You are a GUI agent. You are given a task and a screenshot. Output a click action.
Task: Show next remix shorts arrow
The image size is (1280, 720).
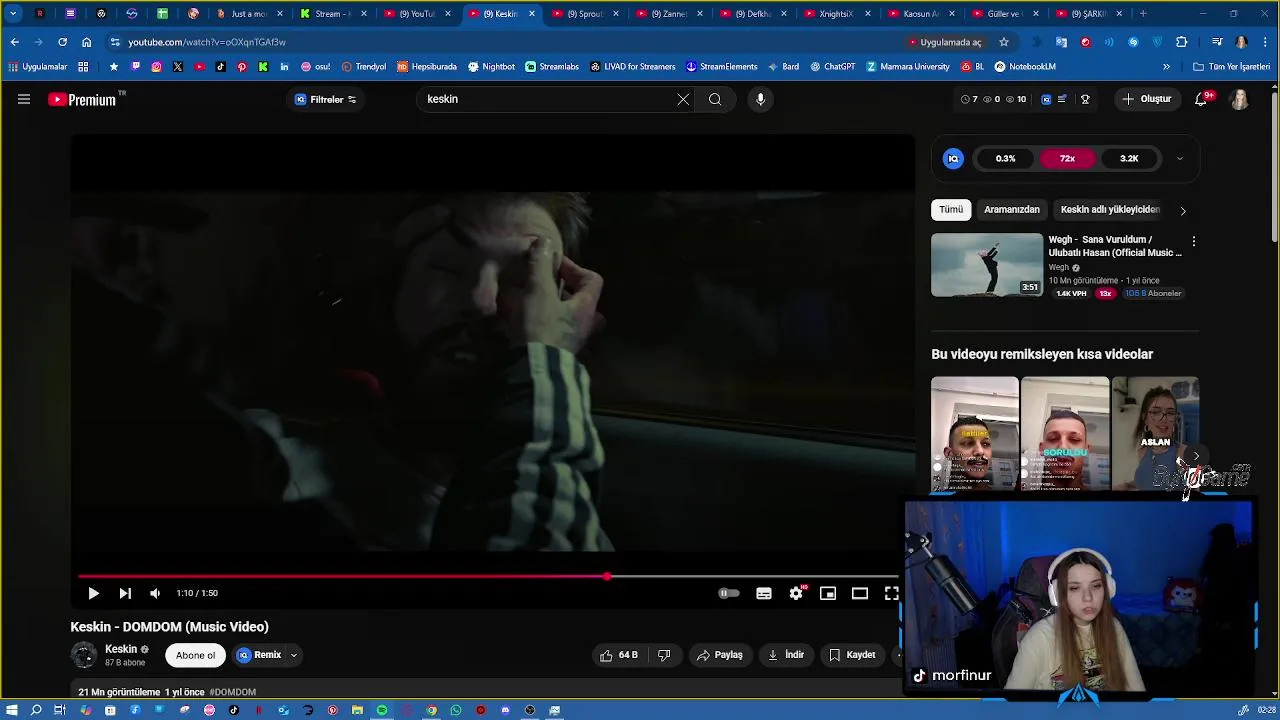(1196, 456)
